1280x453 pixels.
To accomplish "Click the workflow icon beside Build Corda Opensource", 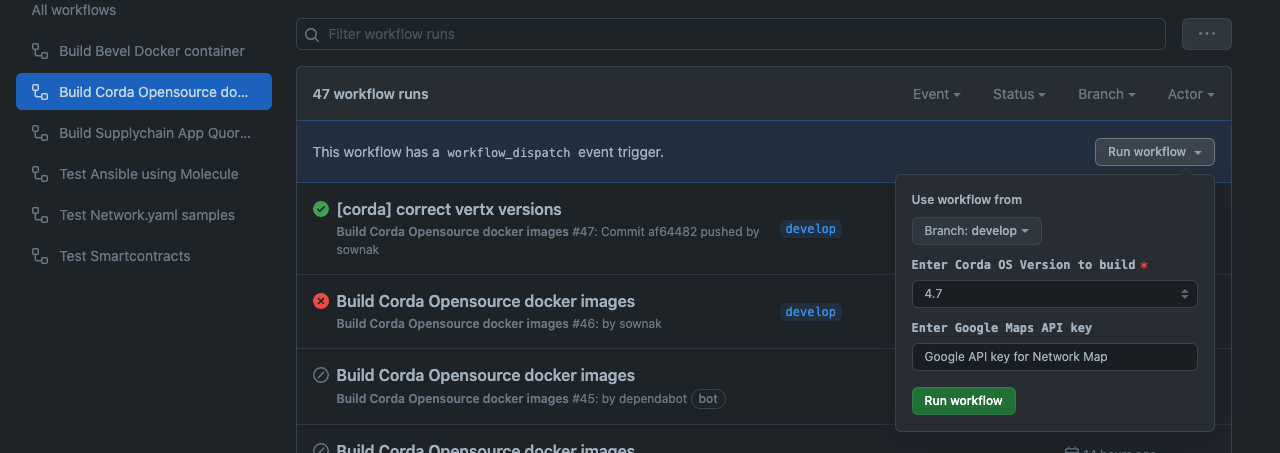I will coord(40,92).
